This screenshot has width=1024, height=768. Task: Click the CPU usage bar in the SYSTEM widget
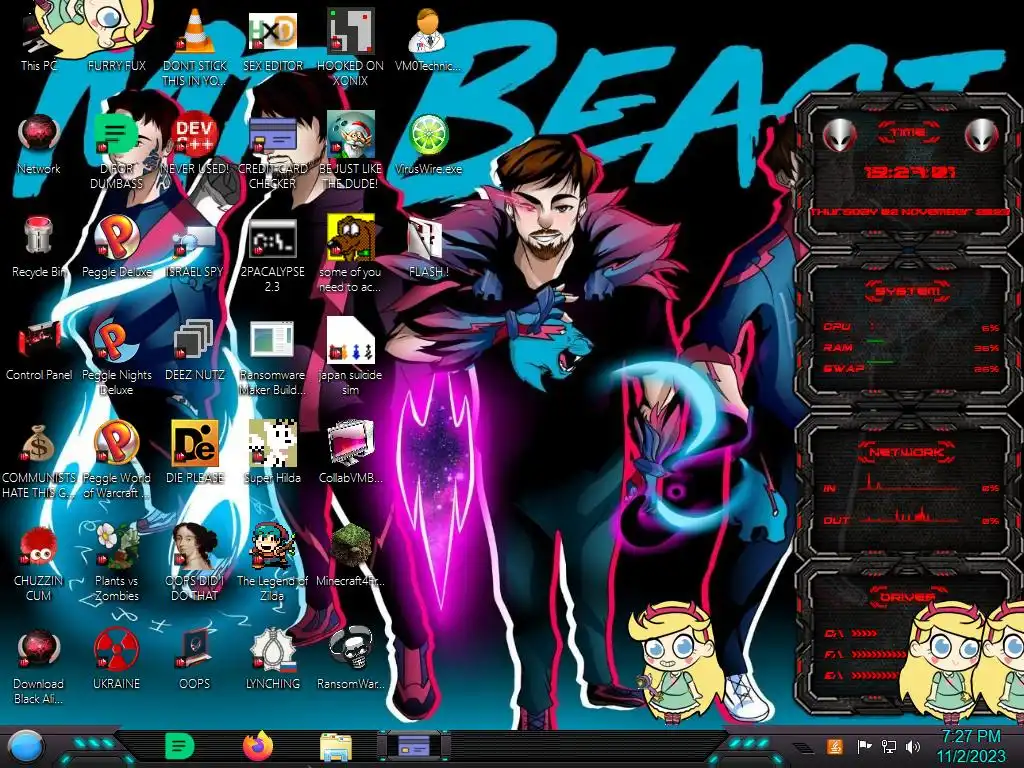(912, 327)
